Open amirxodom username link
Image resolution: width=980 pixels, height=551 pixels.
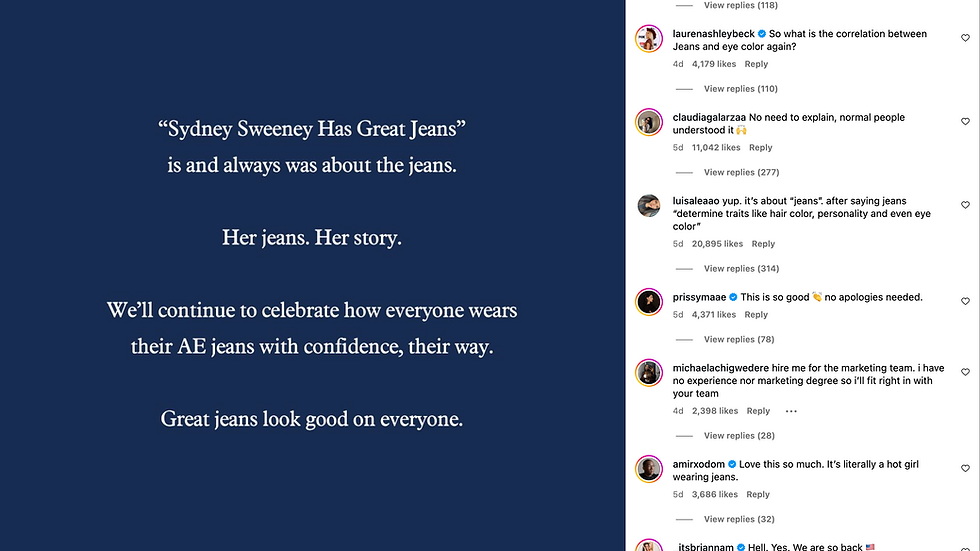[x=699, y=464]
